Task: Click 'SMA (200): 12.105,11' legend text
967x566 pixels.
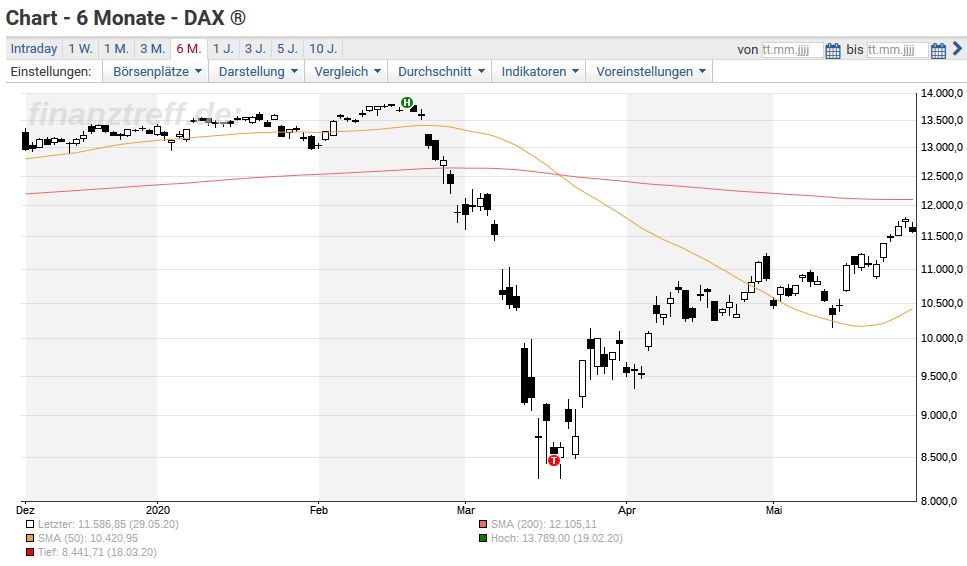Action: click(544, 525)
